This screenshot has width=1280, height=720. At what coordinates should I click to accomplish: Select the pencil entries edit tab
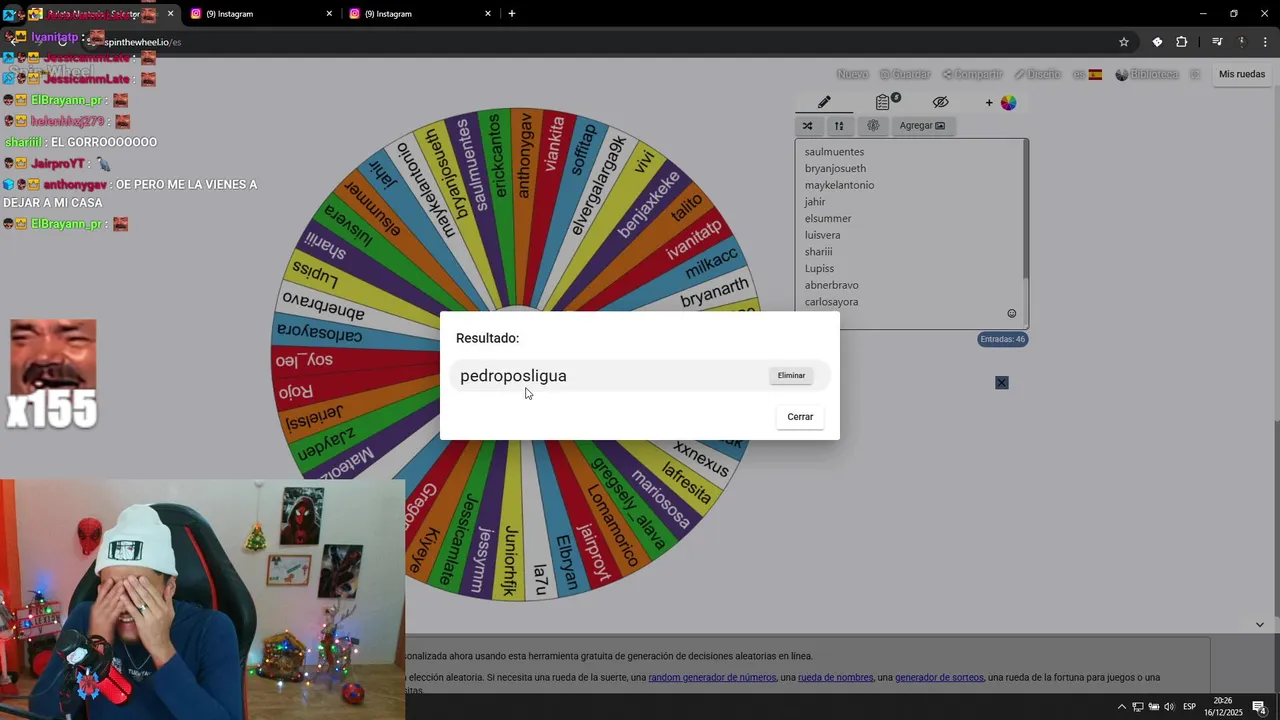pos(824,102)
